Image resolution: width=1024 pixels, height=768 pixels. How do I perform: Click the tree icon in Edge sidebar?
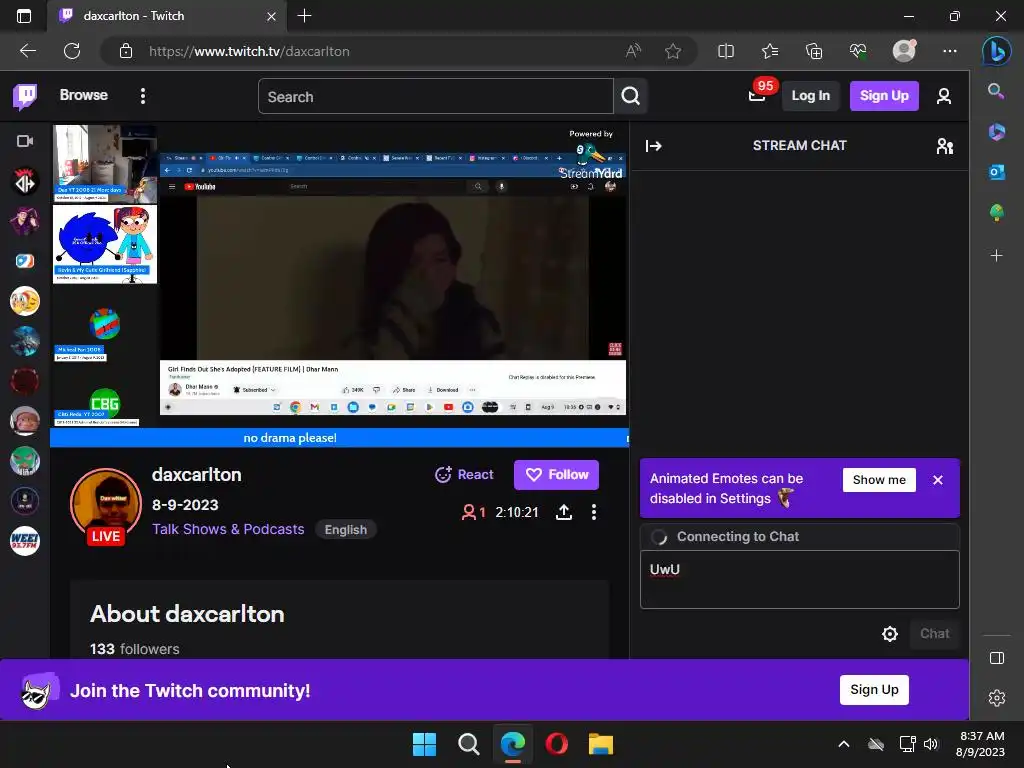coord(996,213)
